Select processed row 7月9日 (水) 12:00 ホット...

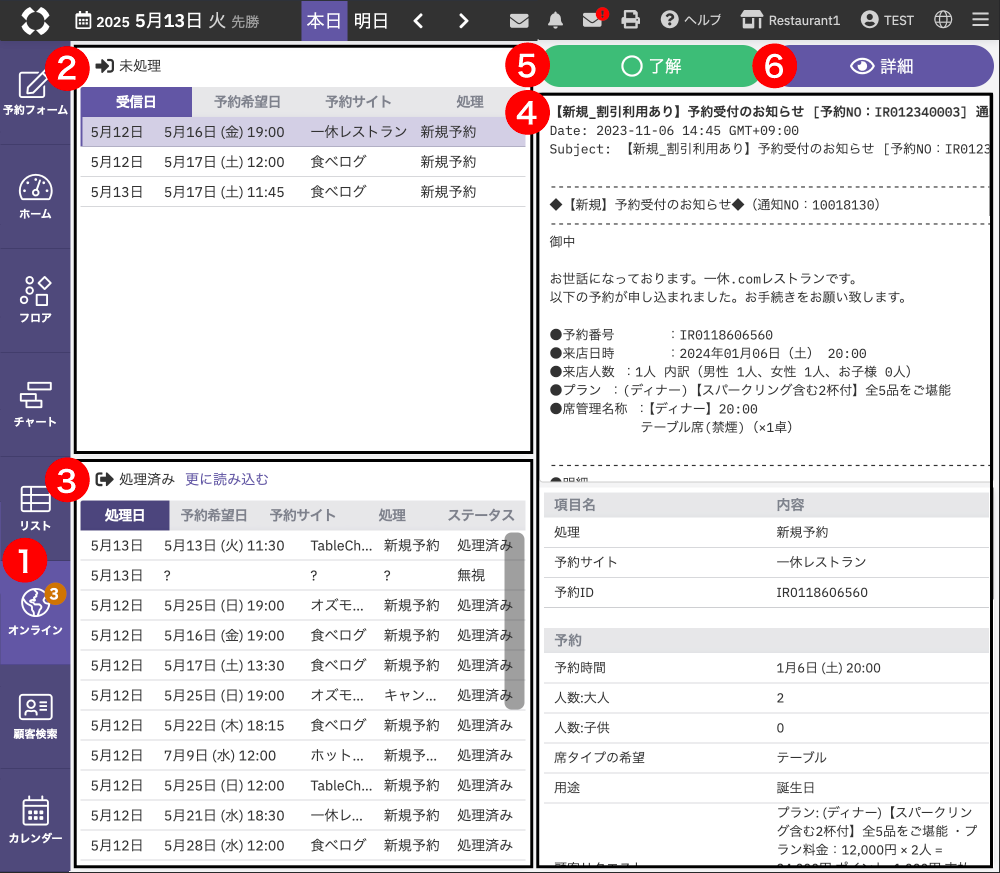click(303, 755)
